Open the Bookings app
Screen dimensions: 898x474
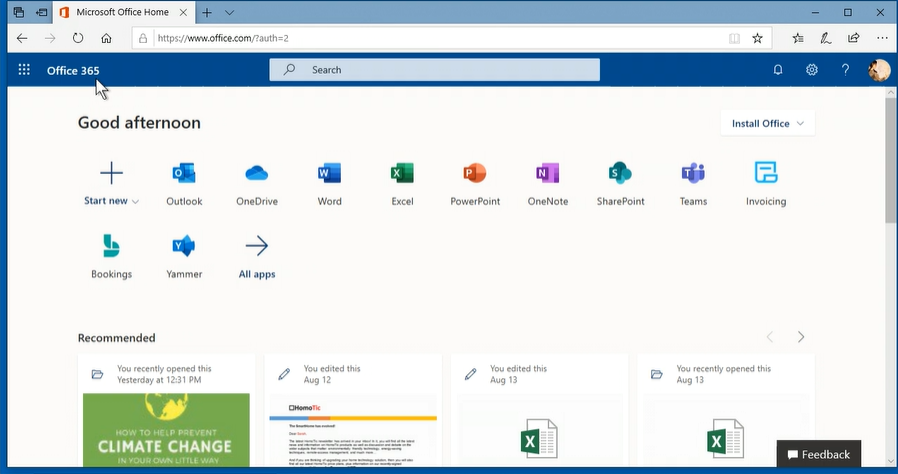(111, 256)
